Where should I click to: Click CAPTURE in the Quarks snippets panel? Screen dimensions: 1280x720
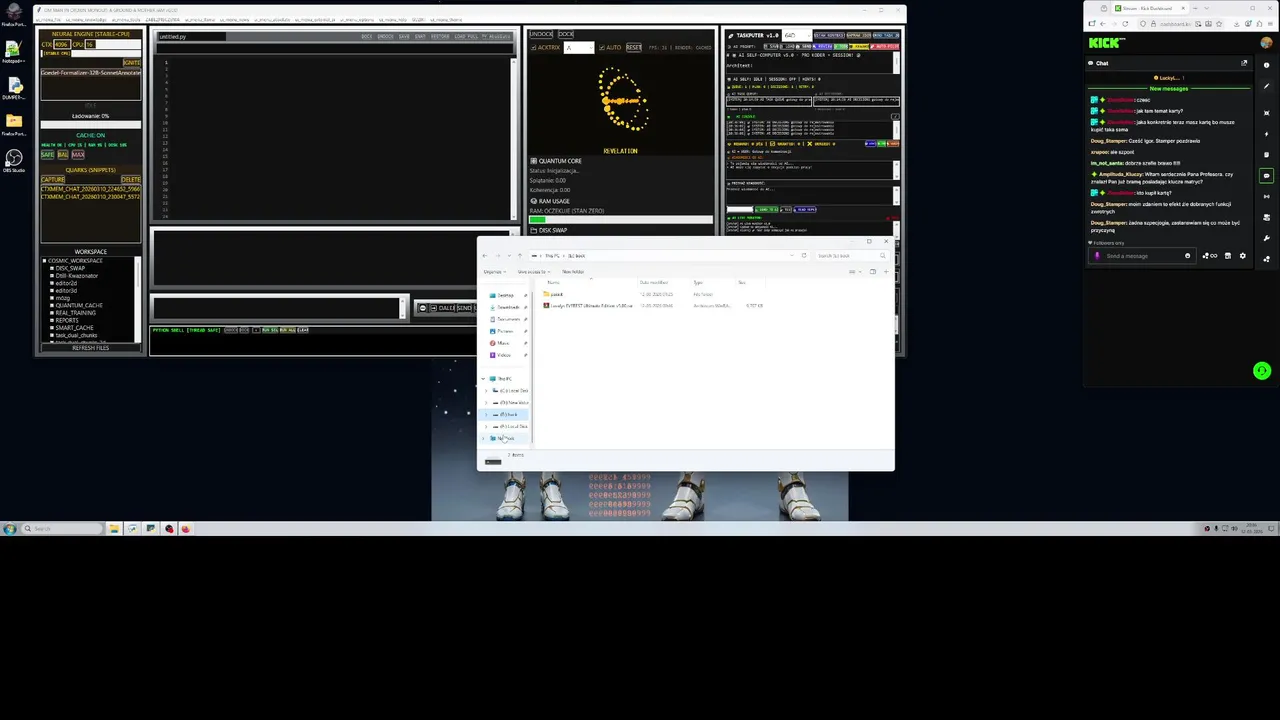[53, 179]
